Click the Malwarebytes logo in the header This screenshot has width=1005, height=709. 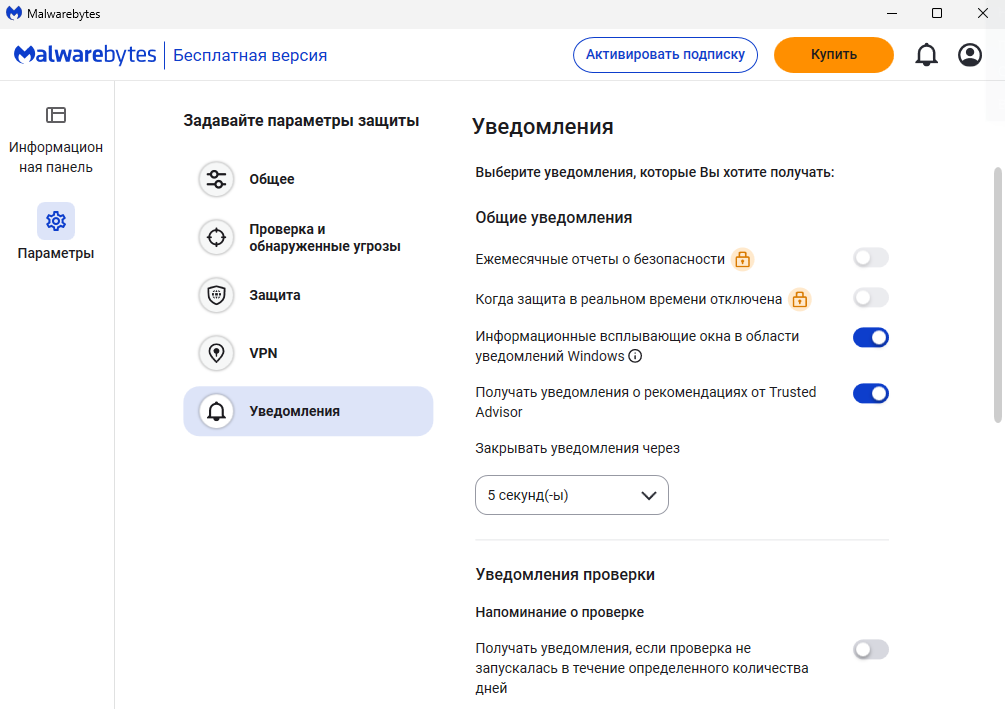pyautogui.click(x=85, y=55)
